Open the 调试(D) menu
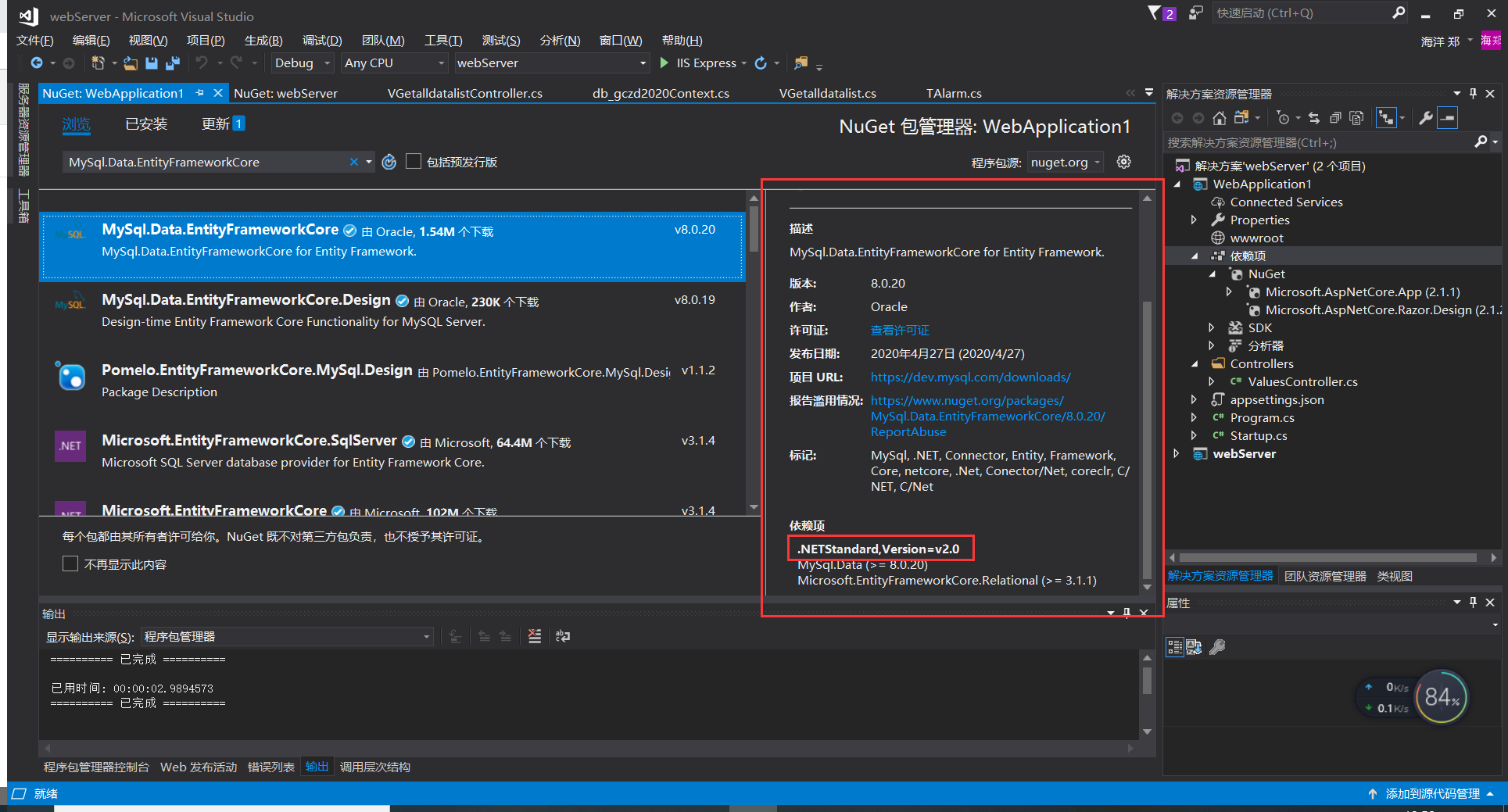 pos(322,41)
